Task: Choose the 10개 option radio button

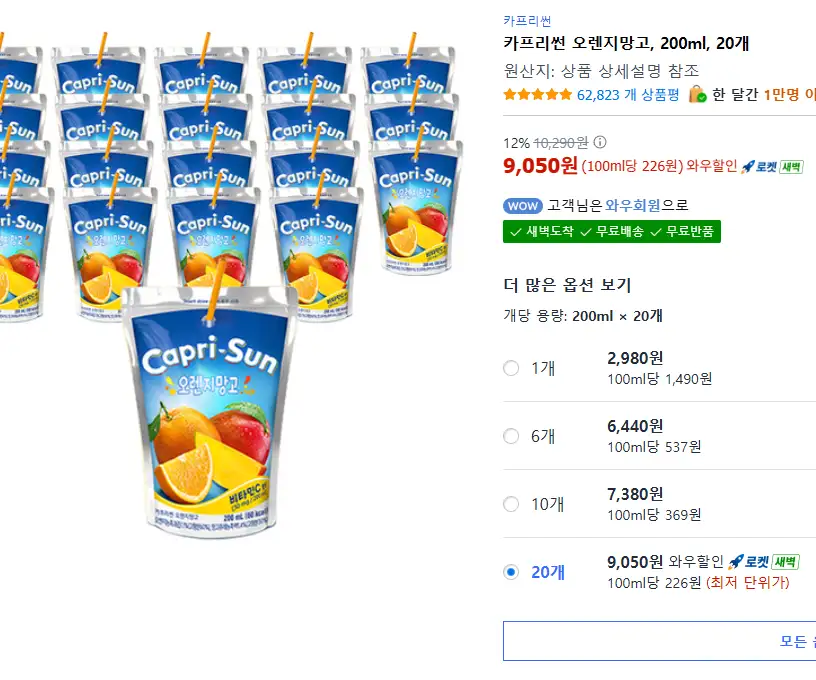Action: [x=511, y=504]
